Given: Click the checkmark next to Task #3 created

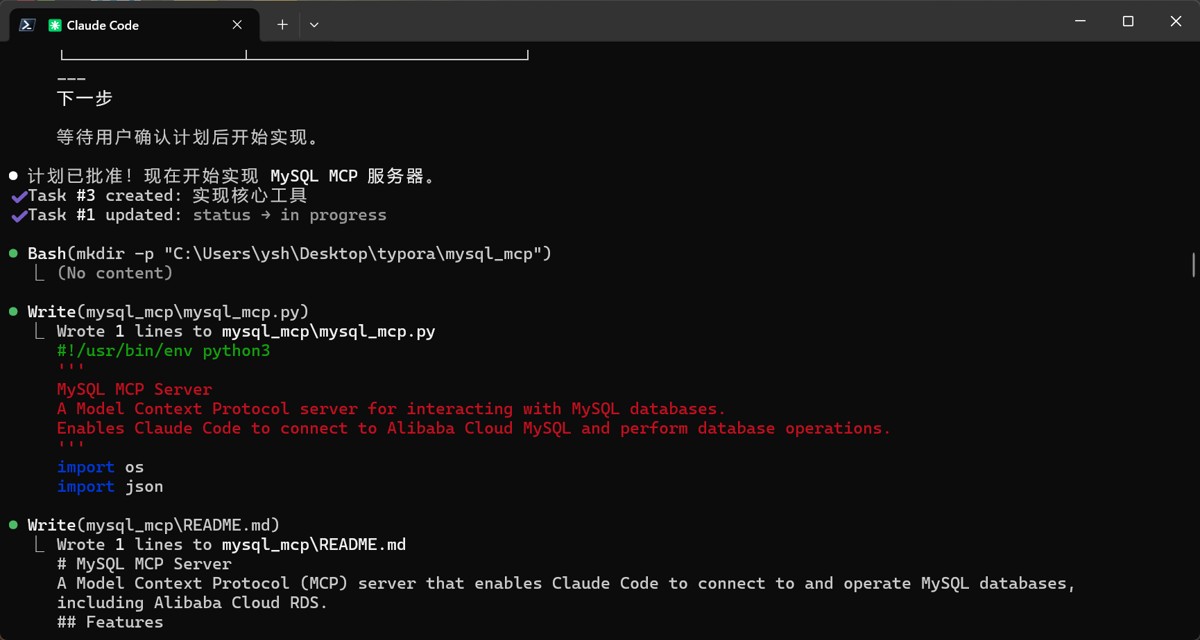Looking at the screenshot, I should pos(18,196).
